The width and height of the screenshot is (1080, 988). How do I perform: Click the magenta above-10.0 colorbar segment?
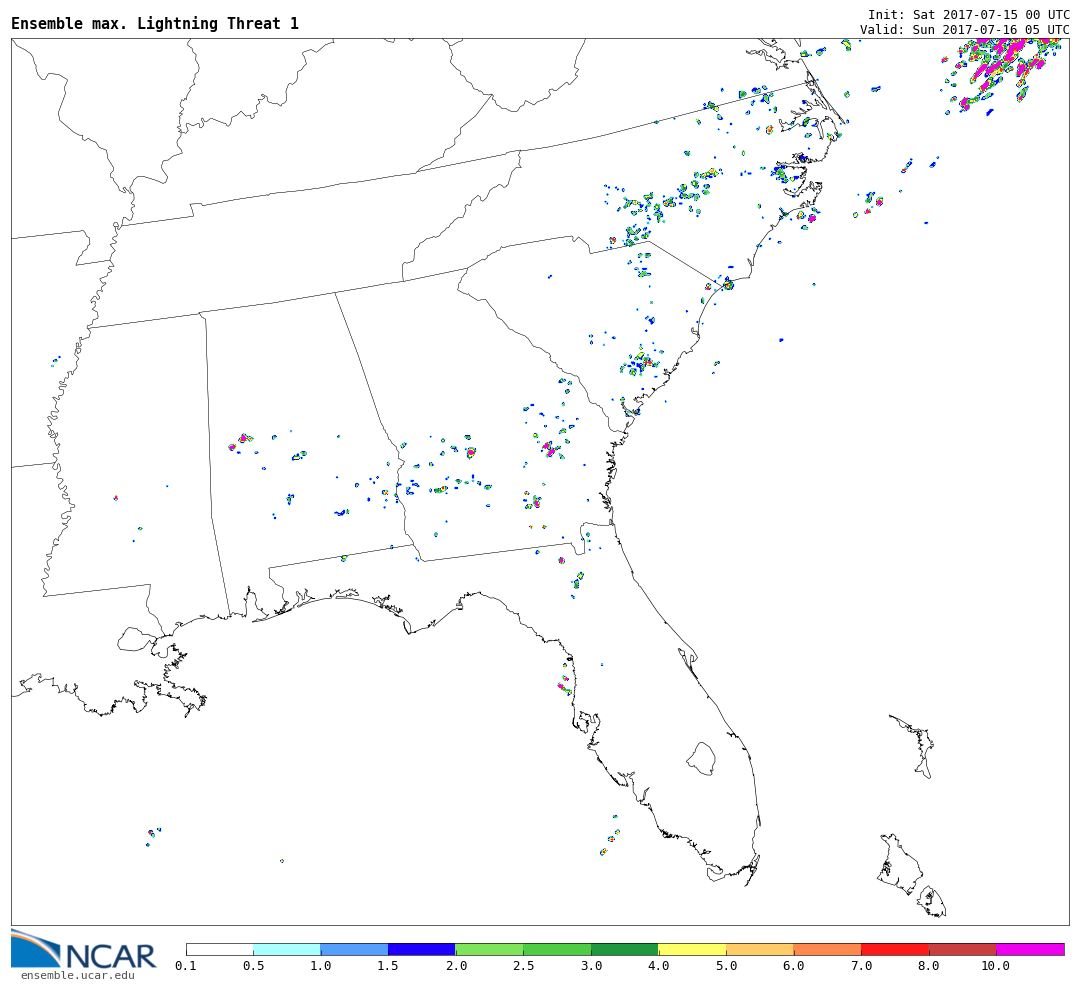pos(1030,949)
